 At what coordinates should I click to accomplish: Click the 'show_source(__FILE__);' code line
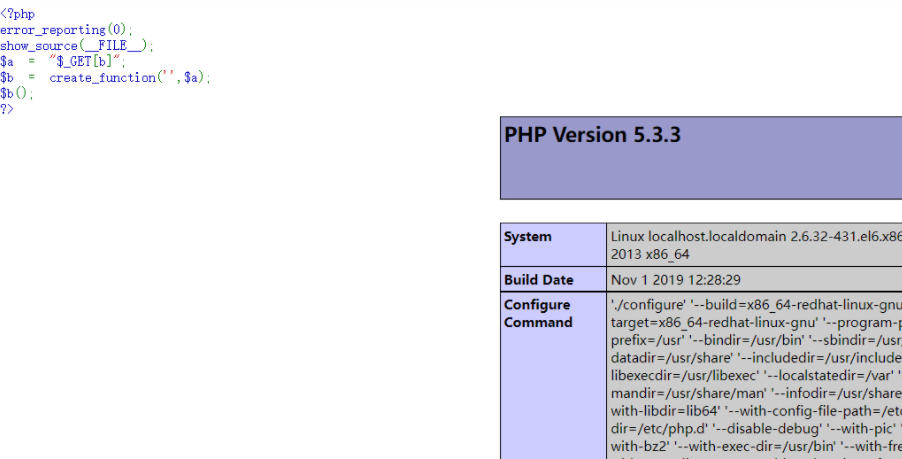click(77, 46)
